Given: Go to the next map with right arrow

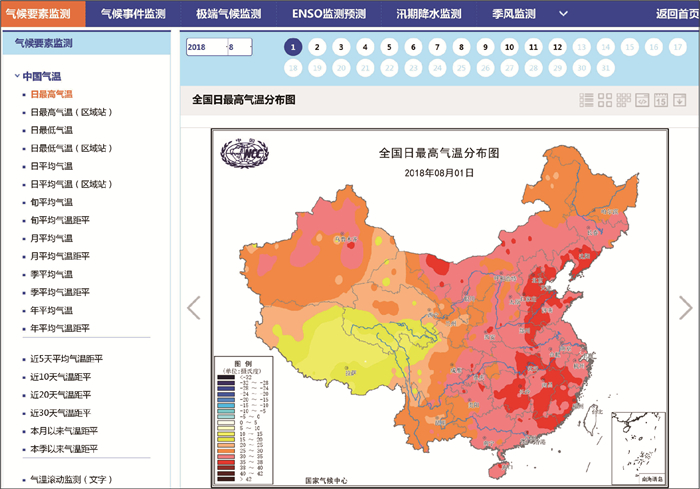Looking at the screenshot, I should pos(685,308).
